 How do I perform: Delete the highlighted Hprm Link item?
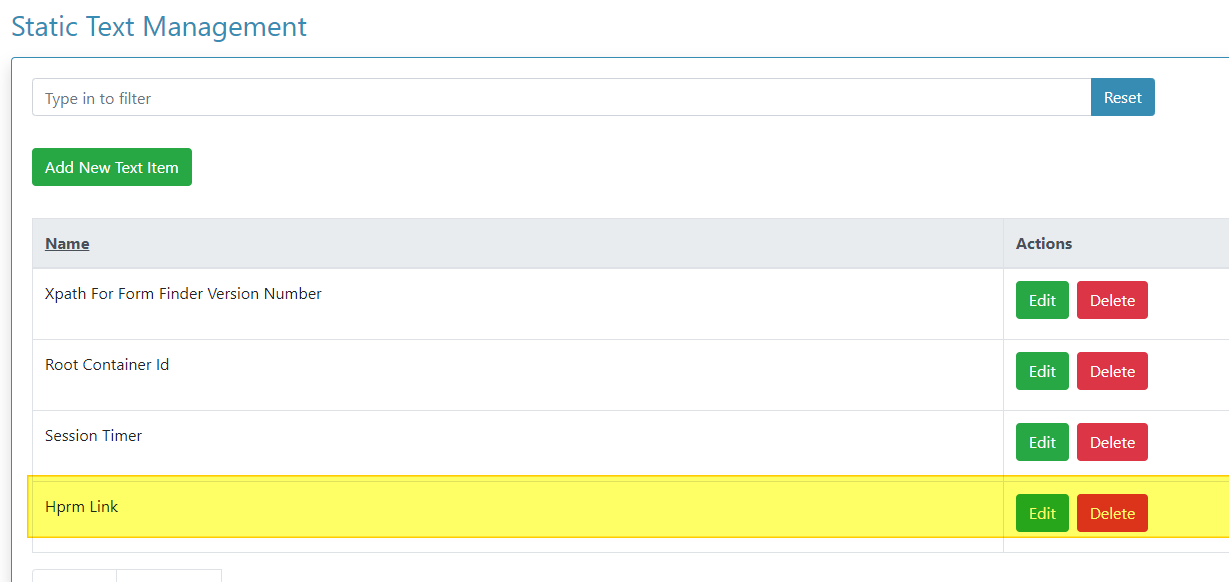click(1112, 513)
